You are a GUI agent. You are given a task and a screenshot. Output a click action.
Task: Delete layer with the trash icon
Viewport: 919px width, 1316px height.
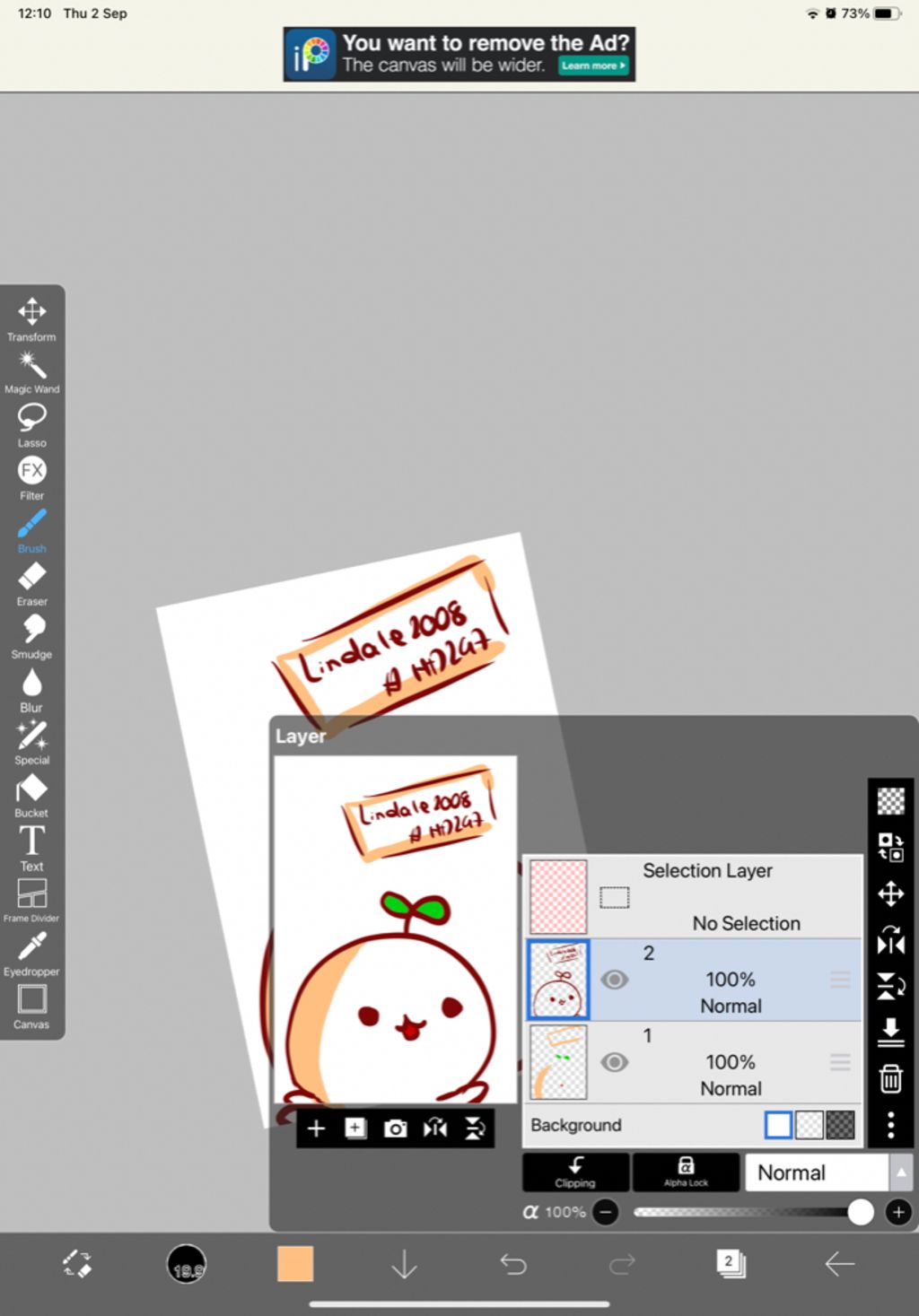tap(890, 1078)
